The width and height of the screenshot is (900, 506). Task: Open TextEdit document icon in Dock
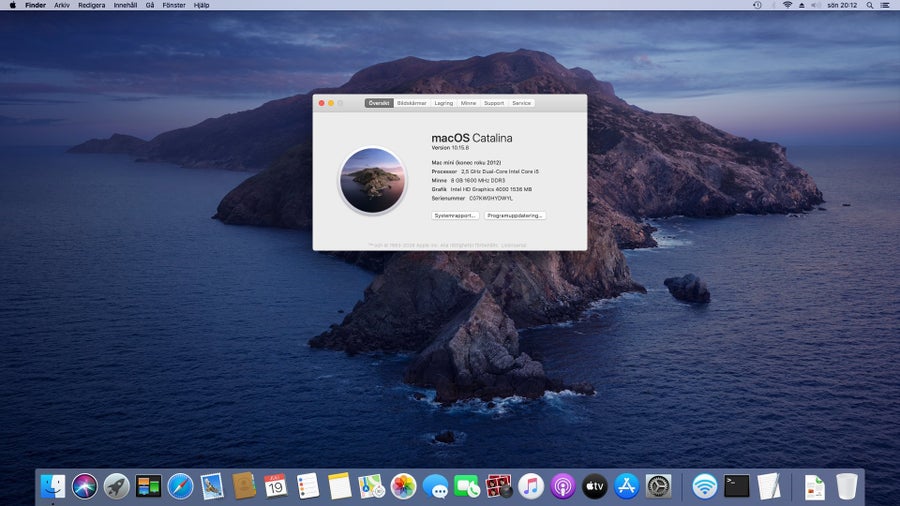click(x=769, y=486)
